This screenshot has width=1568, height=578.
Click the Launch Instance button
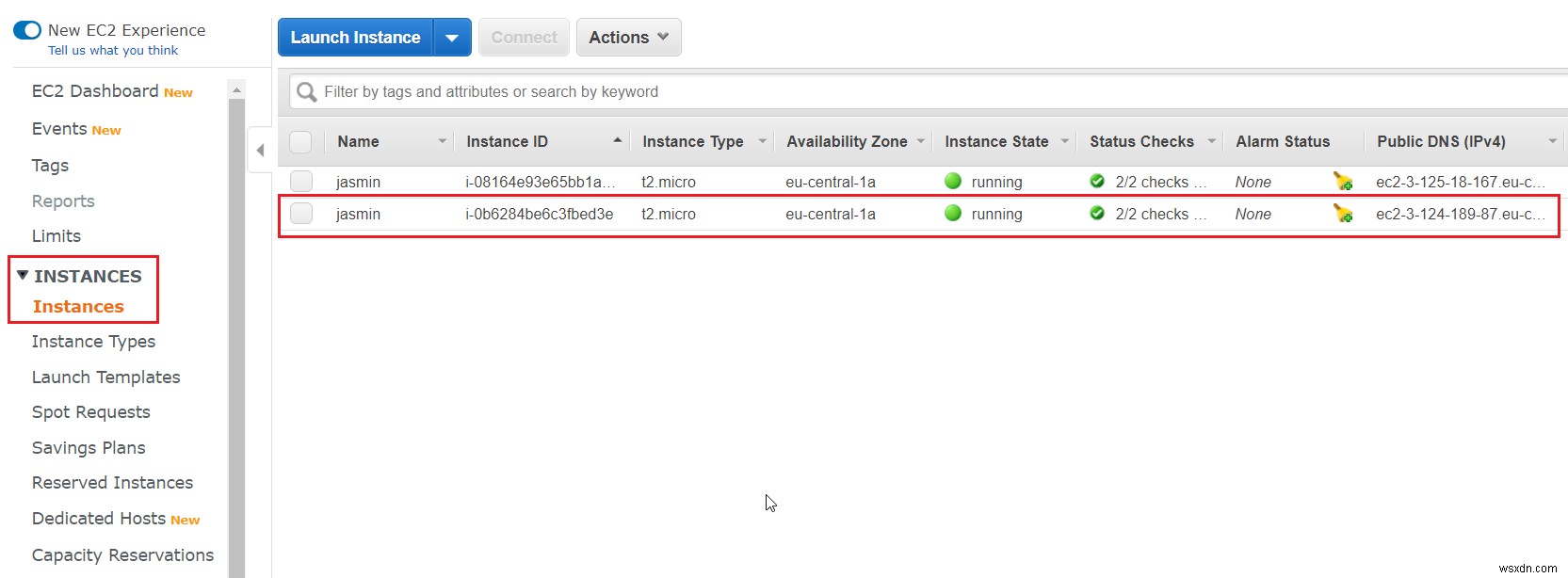pos(355,38)
